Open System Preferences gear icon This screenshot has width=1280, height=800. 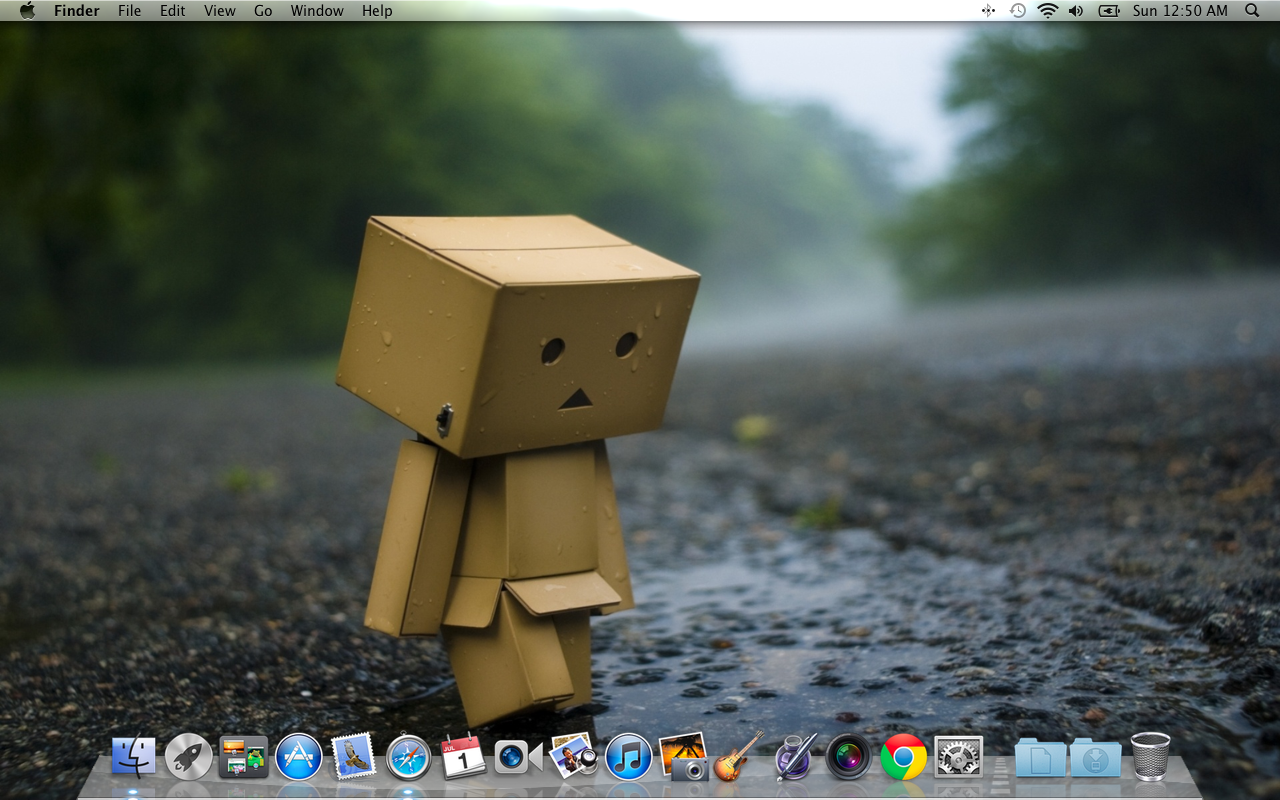click(959, 757)
